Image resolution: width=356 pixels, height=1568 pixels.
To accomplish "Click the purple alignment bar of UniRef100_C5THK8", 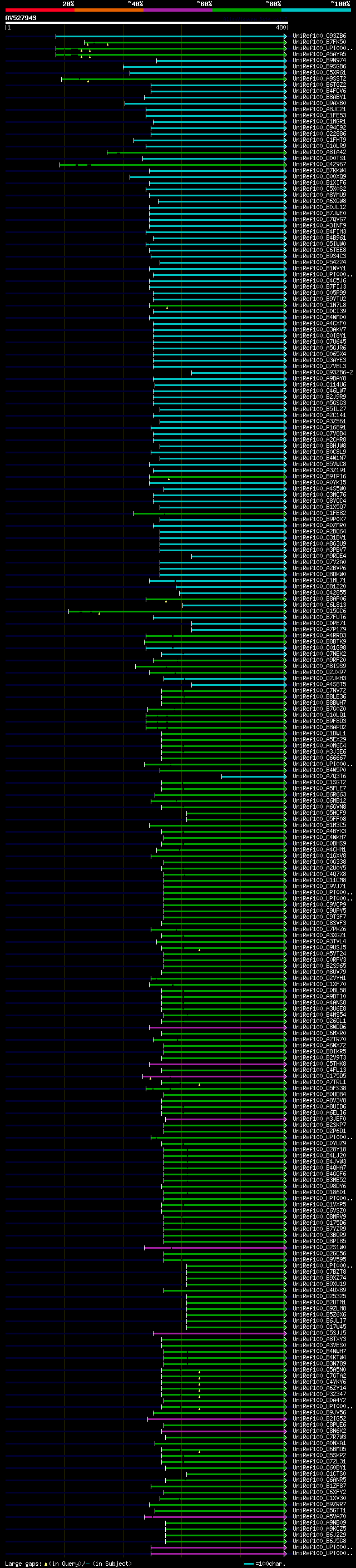I will tap(217, 1064).
